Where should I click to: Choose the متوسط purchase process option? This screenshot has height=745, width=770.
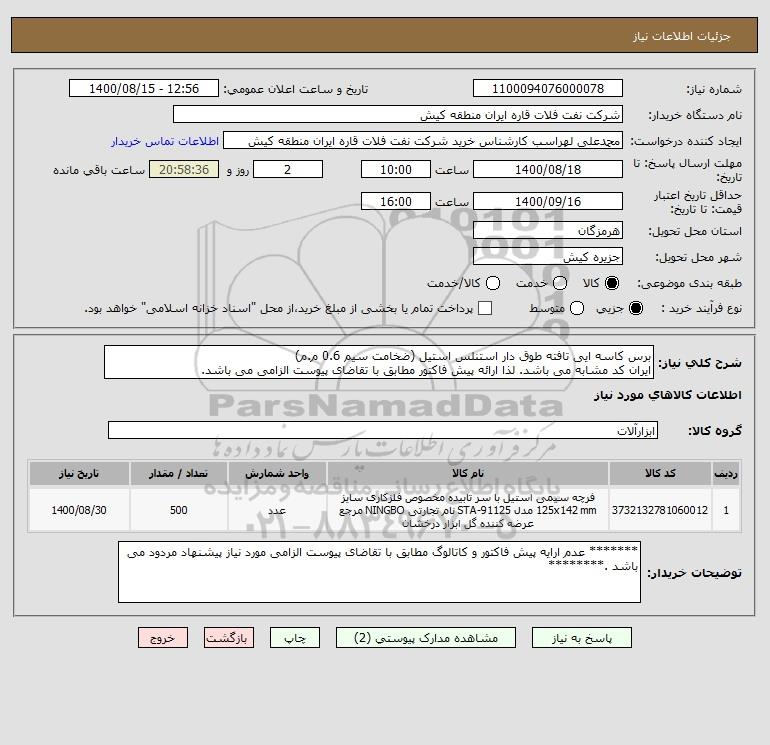click(577, 308)
